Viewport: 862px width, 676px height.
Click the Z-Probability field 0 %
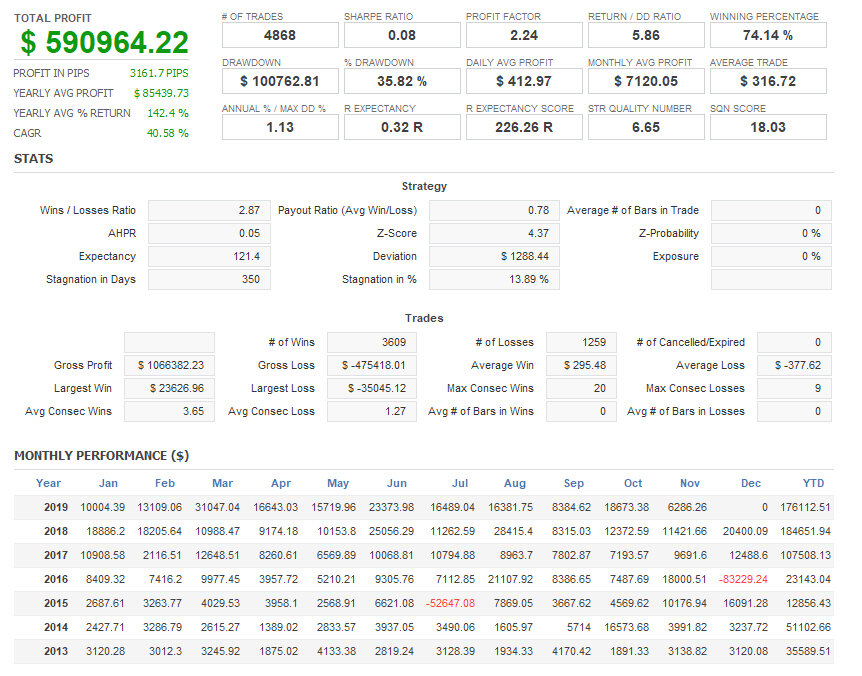771,234
